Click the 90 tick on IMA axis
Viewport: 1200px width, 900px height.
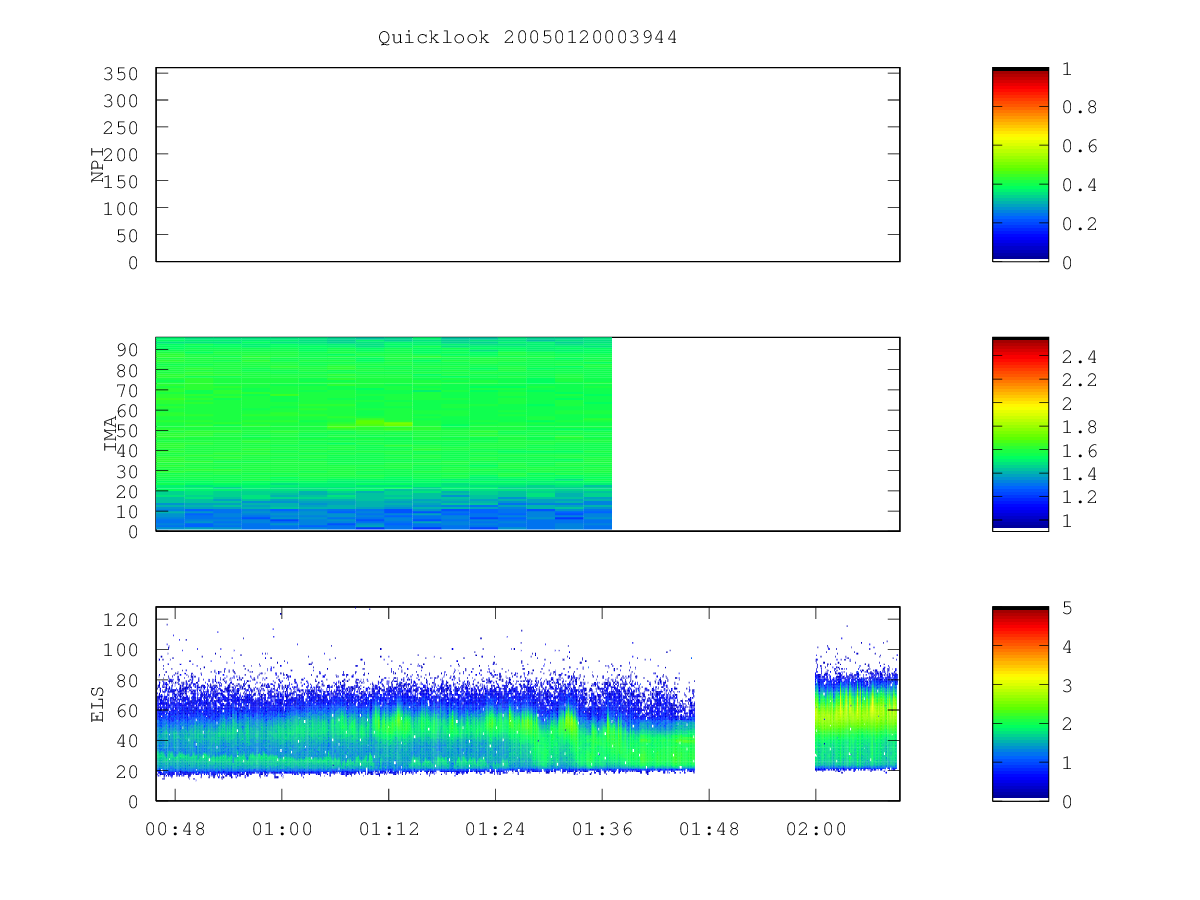(x=127, y=350)
